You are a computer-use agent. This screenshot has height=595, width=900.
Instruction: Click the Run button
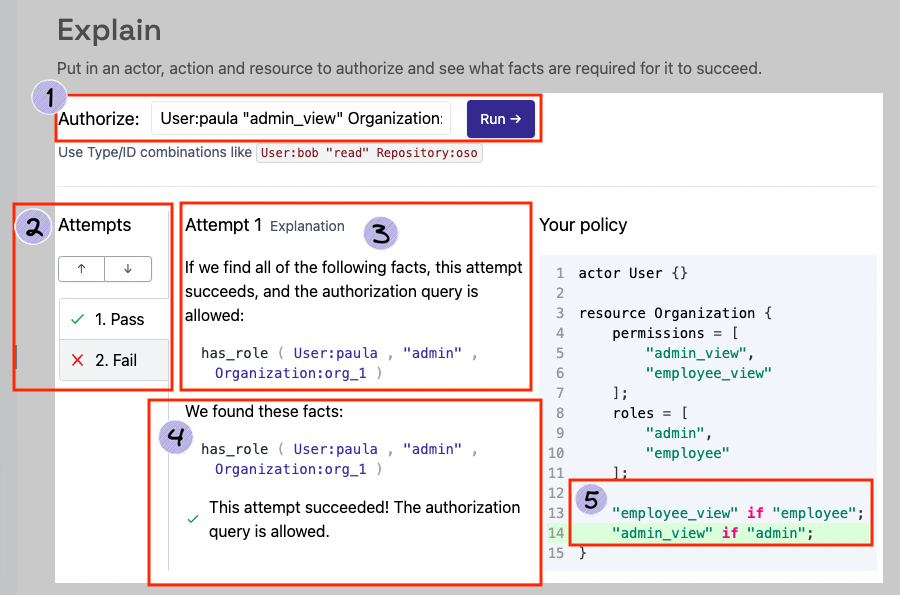click(x=500, y=119)
